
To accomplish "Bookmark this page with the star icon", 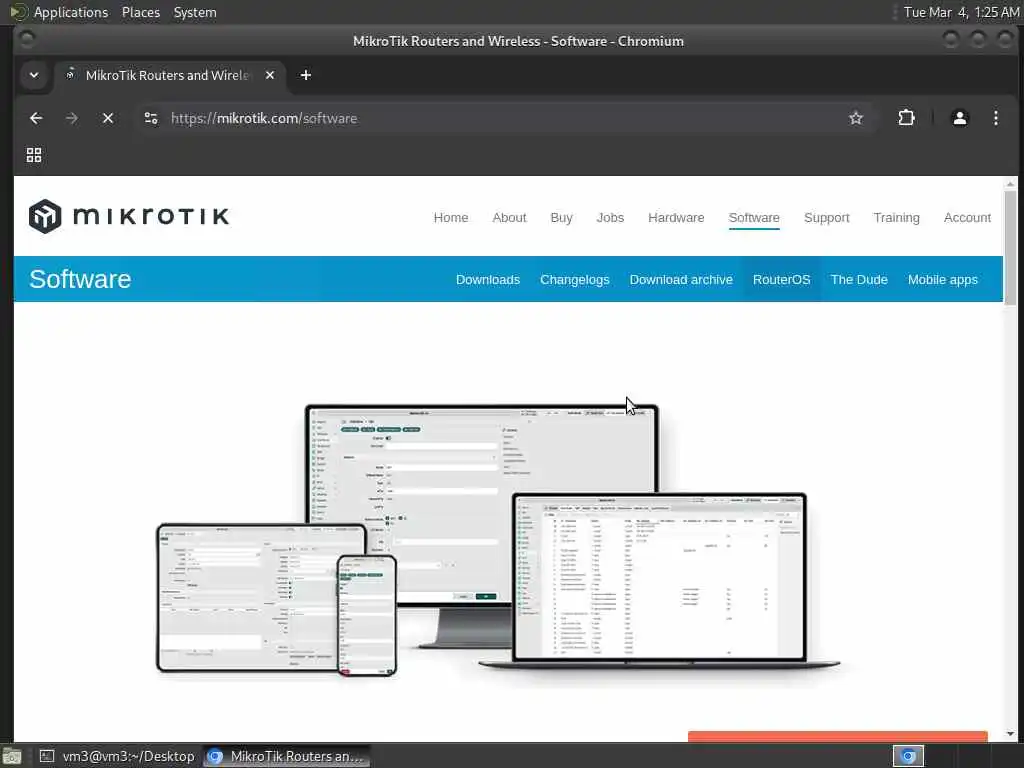I will [x=856, y=118].
